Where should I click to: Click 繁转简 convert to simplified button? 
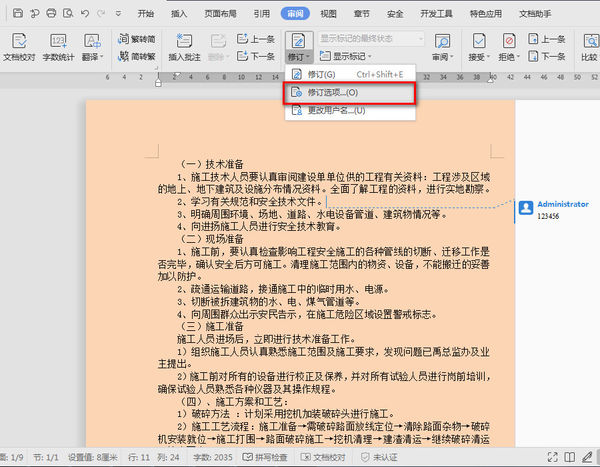(140, 38)
